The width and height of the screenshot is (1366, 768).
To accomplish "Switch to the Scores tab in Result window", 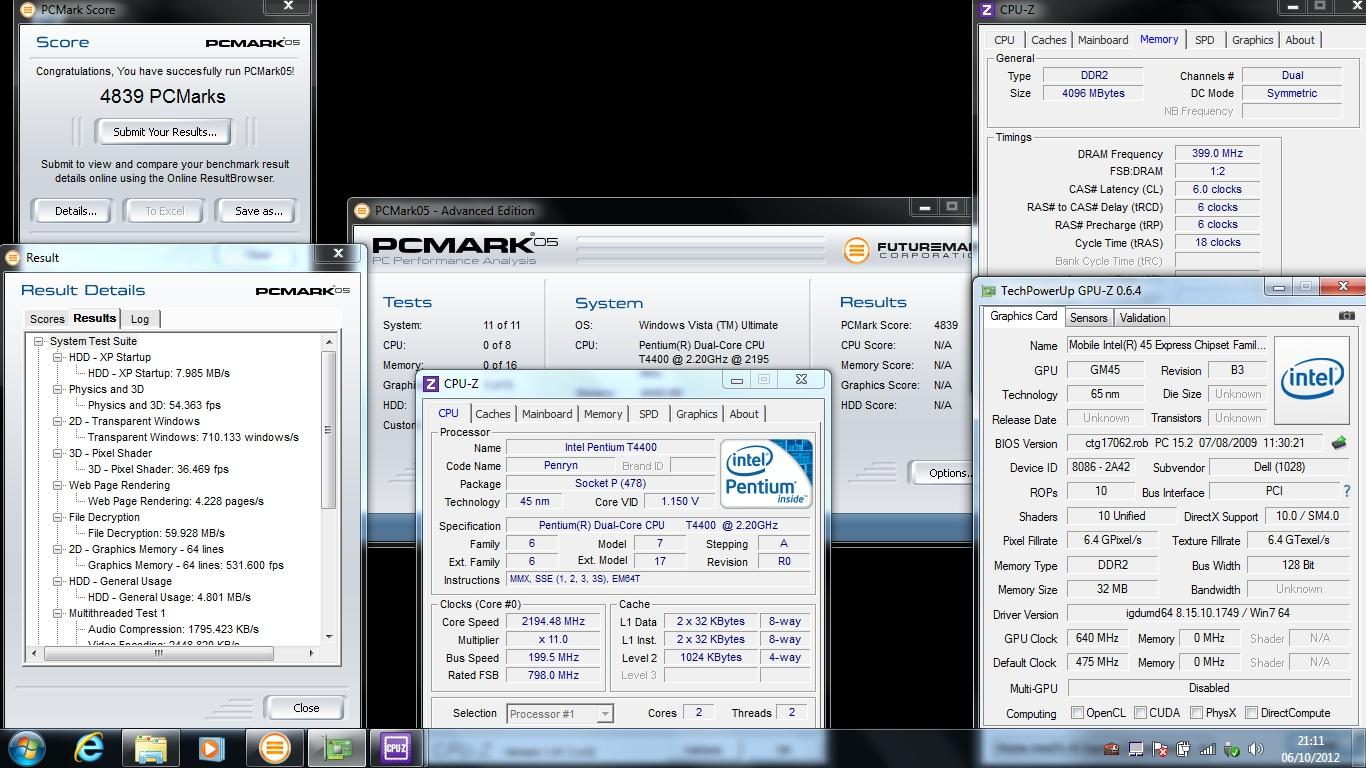I will click(x=47, y=319).
